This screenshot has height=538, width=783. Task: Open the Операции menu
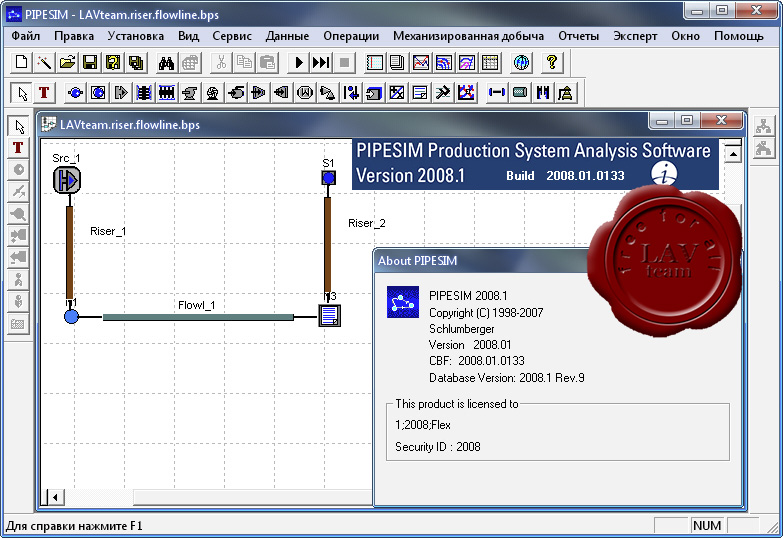click(351, 36)
